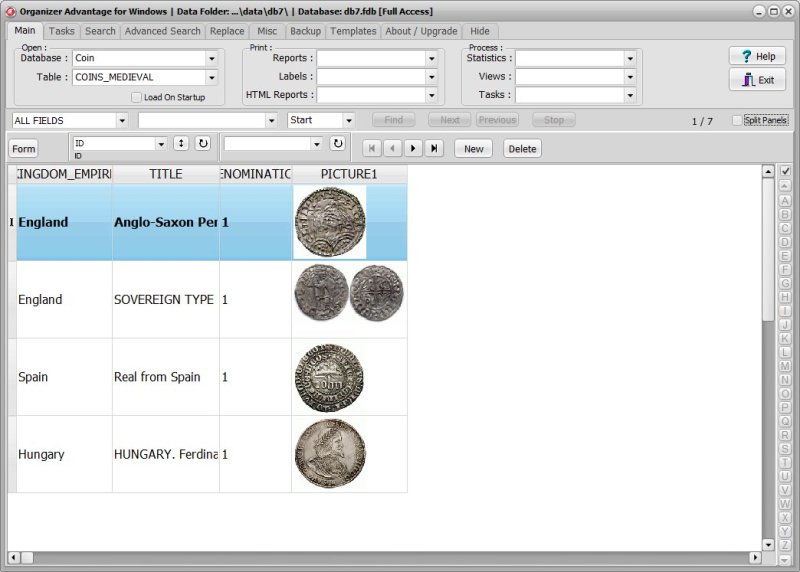Image resolution: width=800 pixels, height=572 pixels.
Task: Switch to the Tasks tab
Action: 62,31
